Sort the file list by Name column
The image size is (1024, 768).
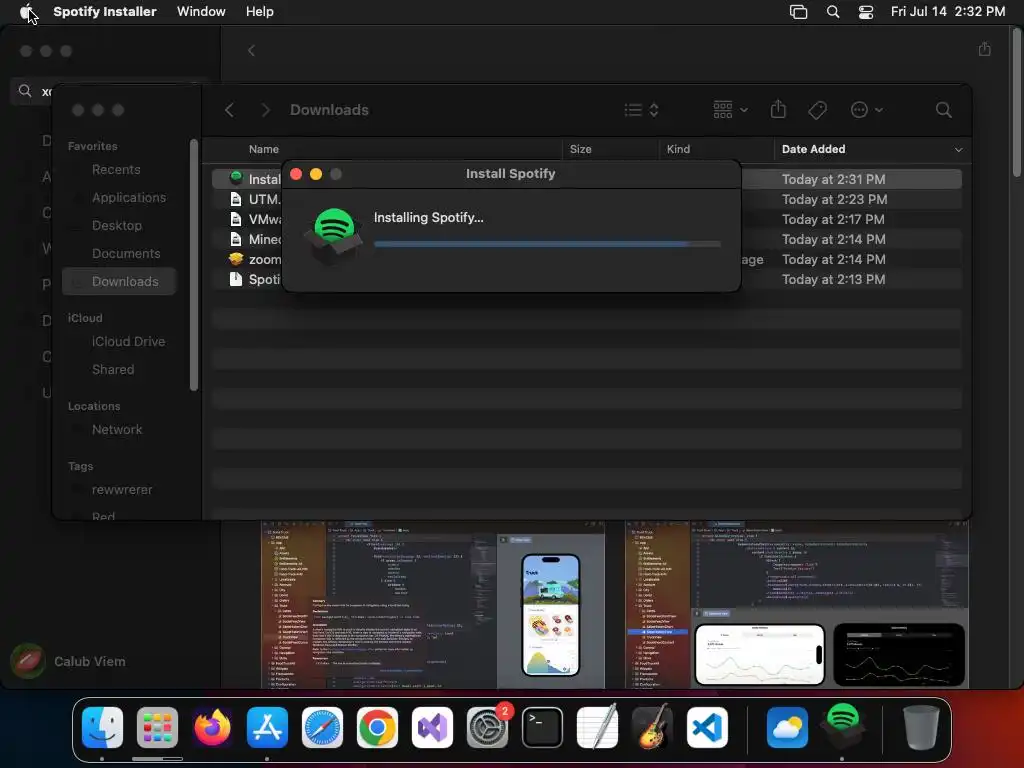point(263,149)
